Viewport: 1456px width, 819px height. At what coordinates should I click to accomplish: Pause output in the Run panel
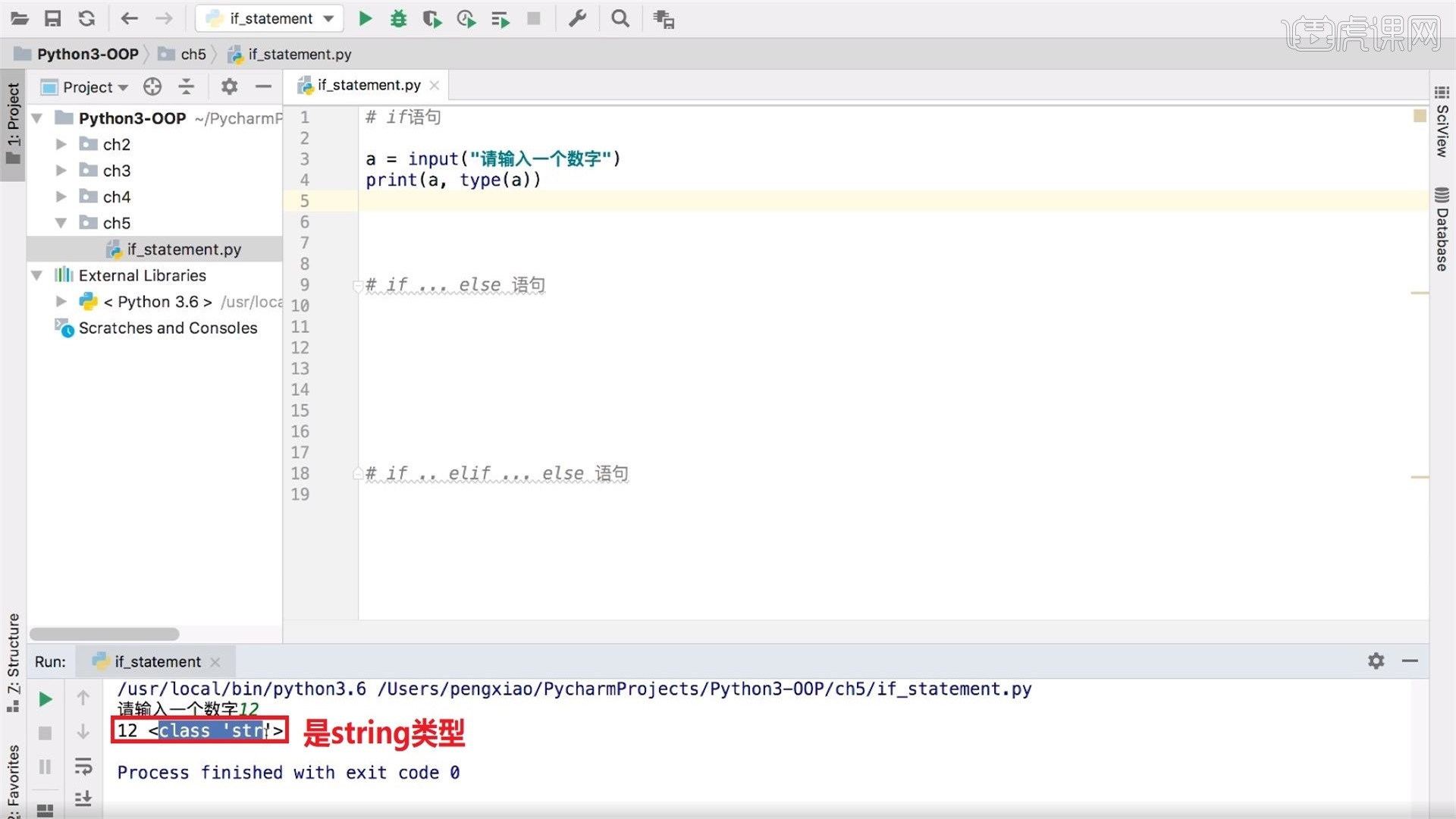[45, 767]
